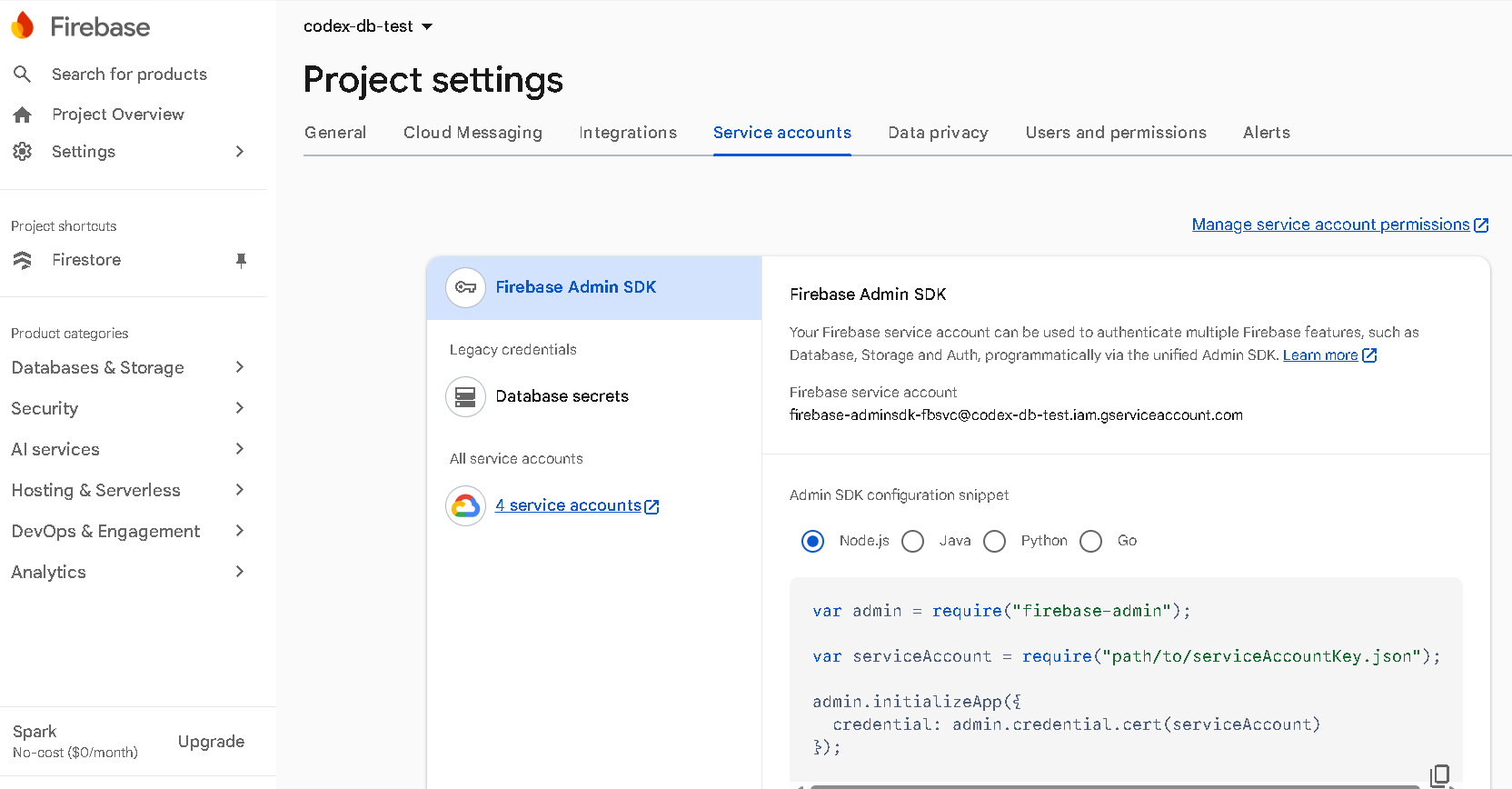The image size is (1512, 789).
Task: Click the Upgrade button
Action: pos(211,742)
